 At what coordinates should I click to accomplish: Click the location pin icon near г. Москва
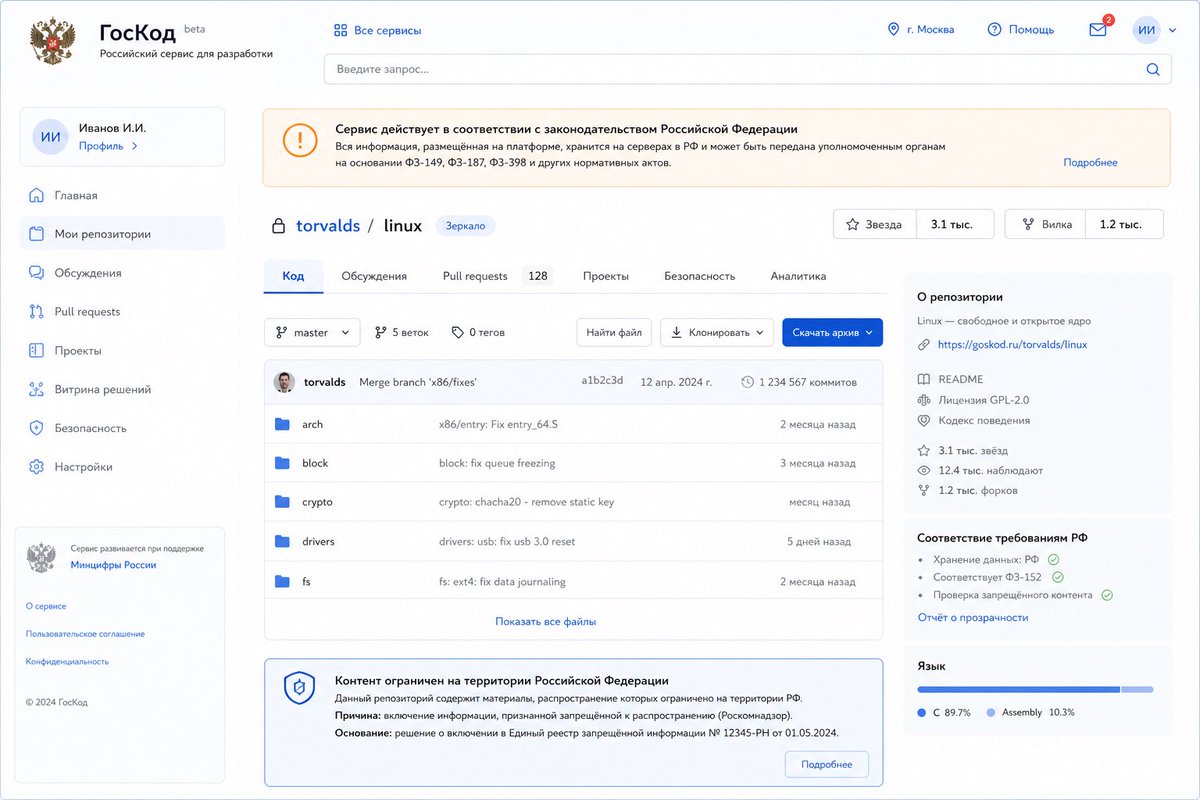pos(893,30)
